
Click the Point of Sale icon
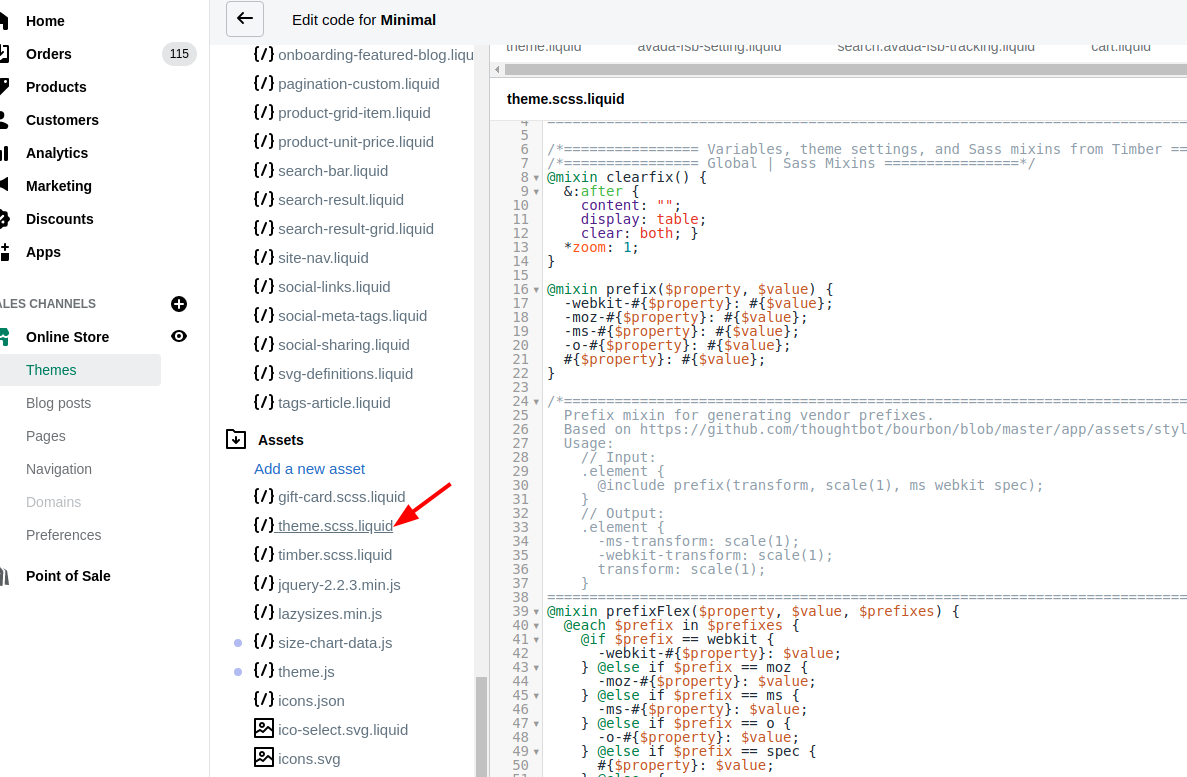click(x=4, y=576)
